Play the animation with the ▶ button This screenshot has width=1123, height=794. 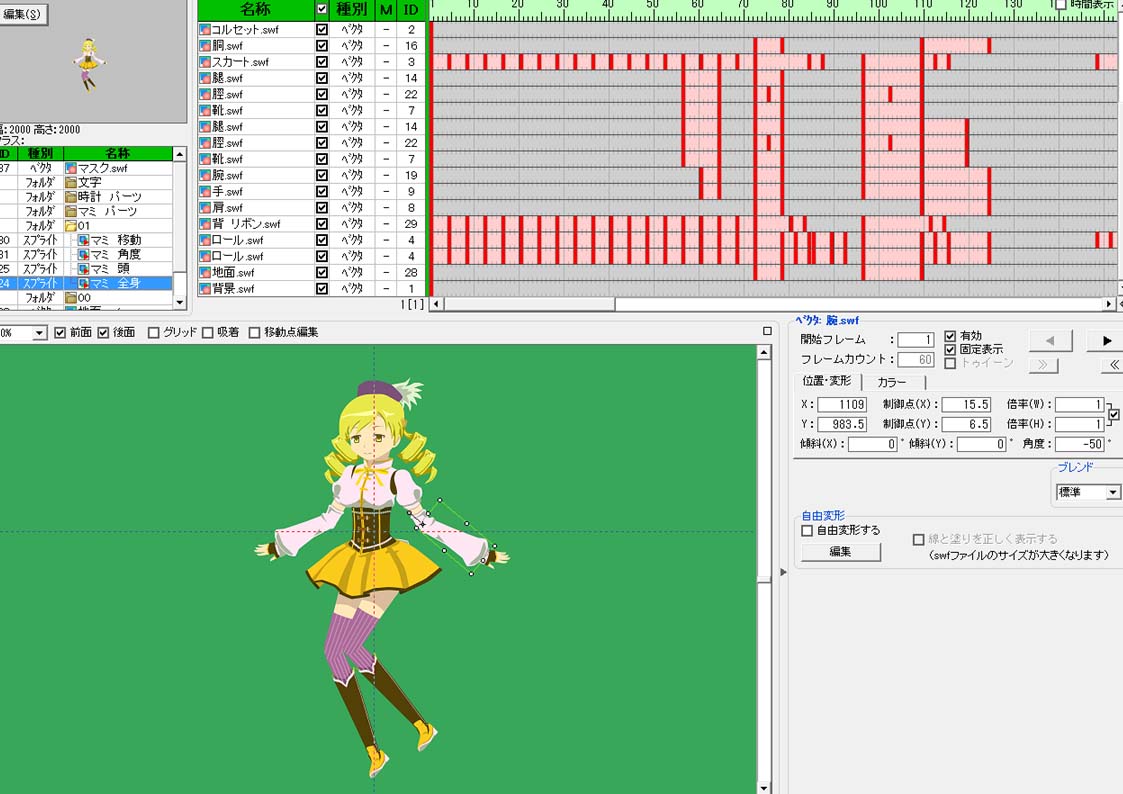1105,341
